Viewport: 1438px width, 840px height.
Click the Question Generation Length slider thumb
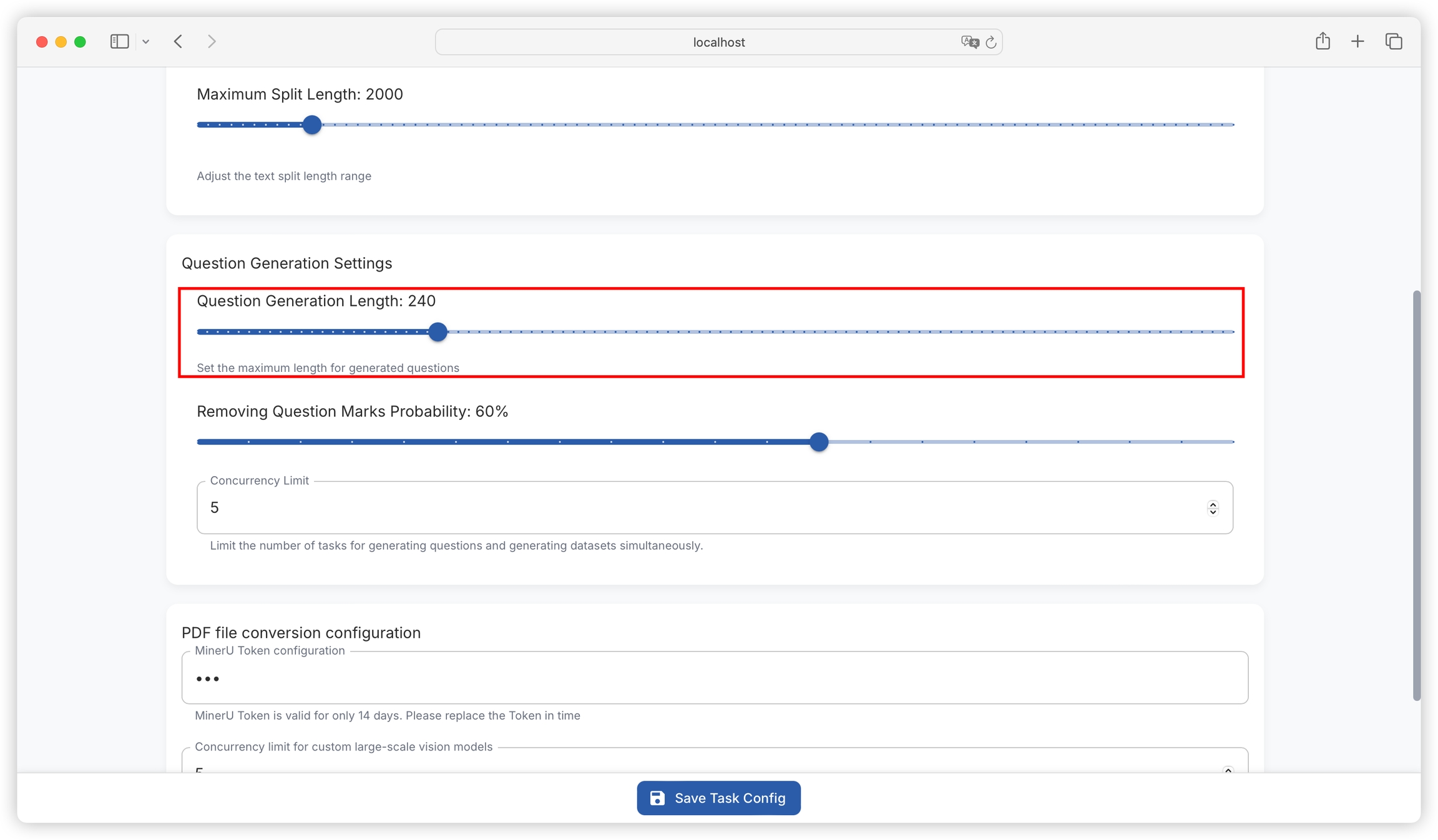point(438,332)
